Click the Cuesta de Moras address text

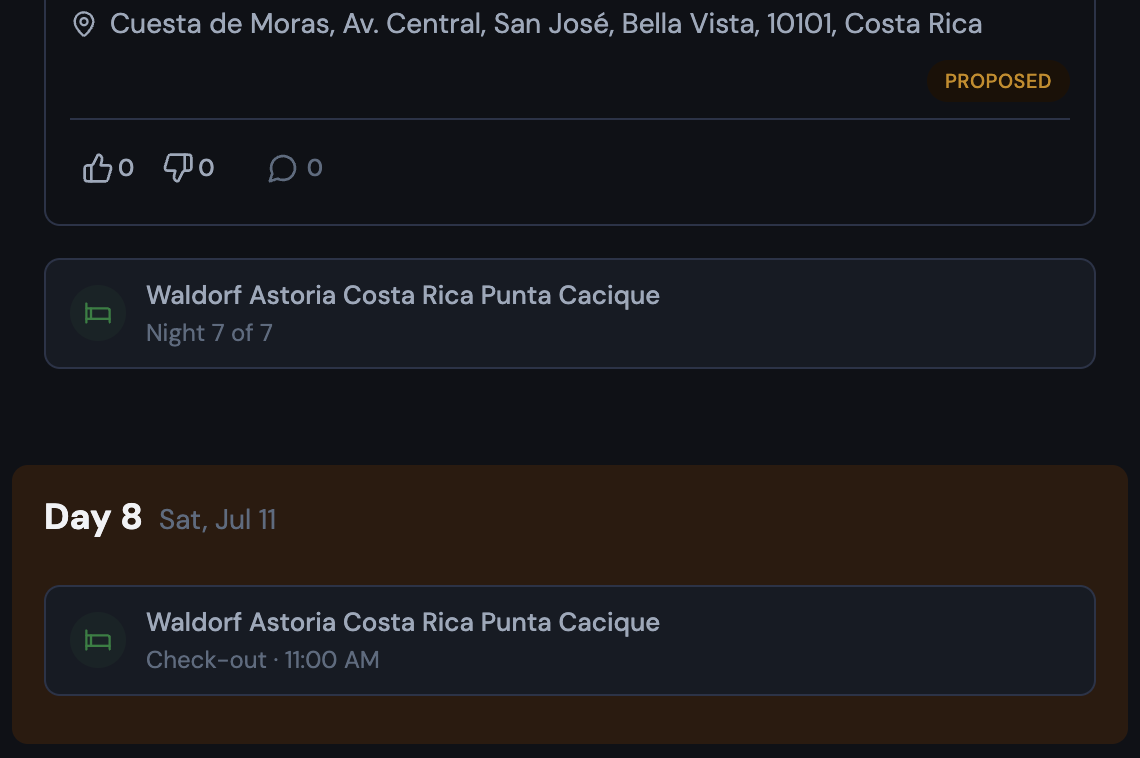tap(547, 22)
